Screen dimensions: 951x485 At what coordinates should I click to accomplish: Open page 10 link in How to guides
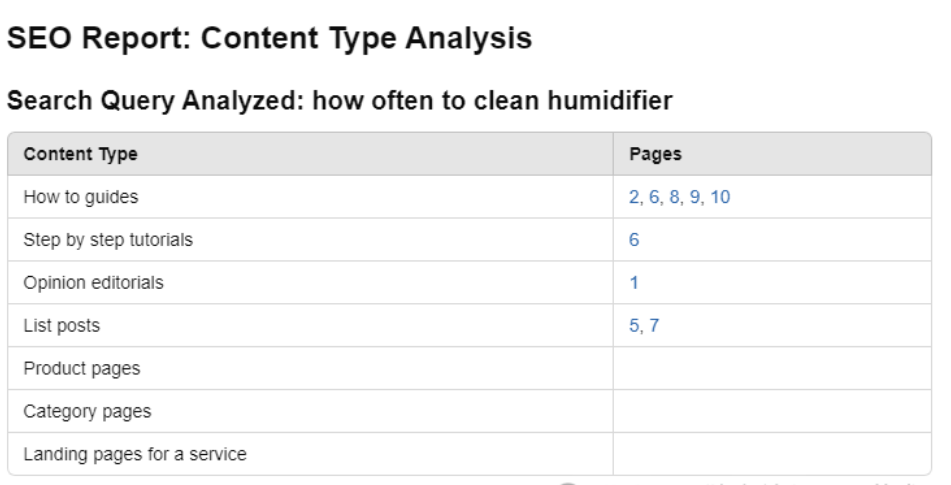[720, 198]
